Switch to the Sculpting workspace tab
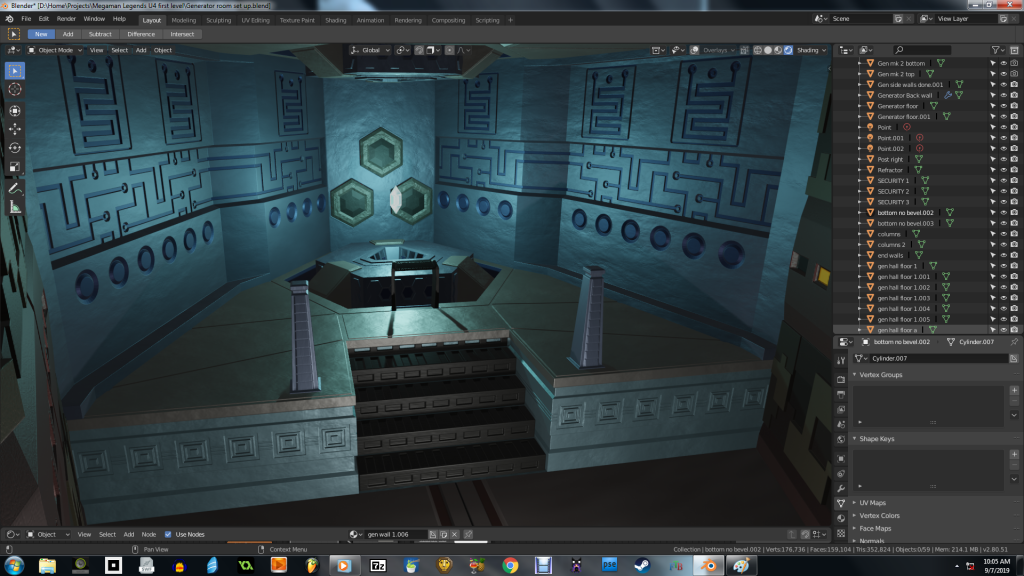This screenshot has height=576, width=1024. pyautogui.click(x=218, y=19)
